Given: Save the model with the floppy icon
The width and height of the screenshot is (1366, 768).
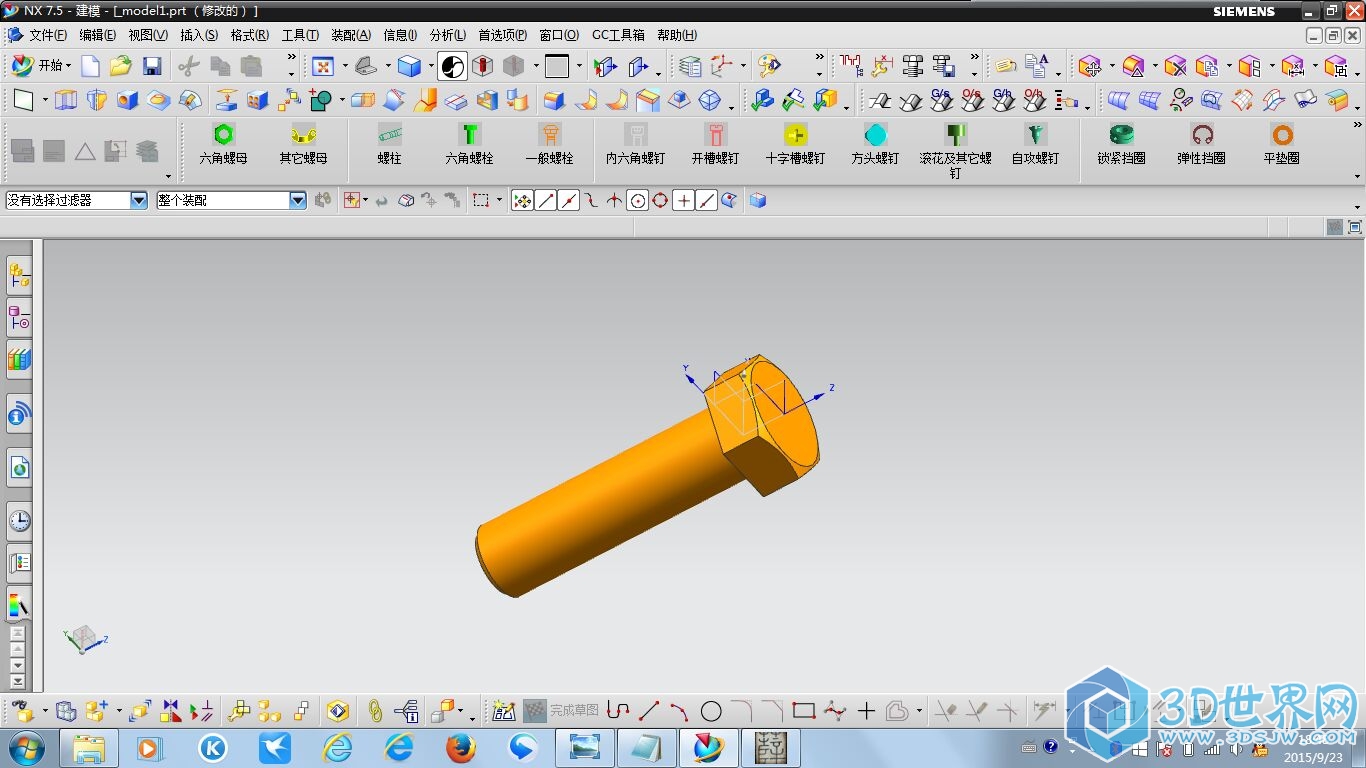Looking at the screenshot, I should 152,66.
